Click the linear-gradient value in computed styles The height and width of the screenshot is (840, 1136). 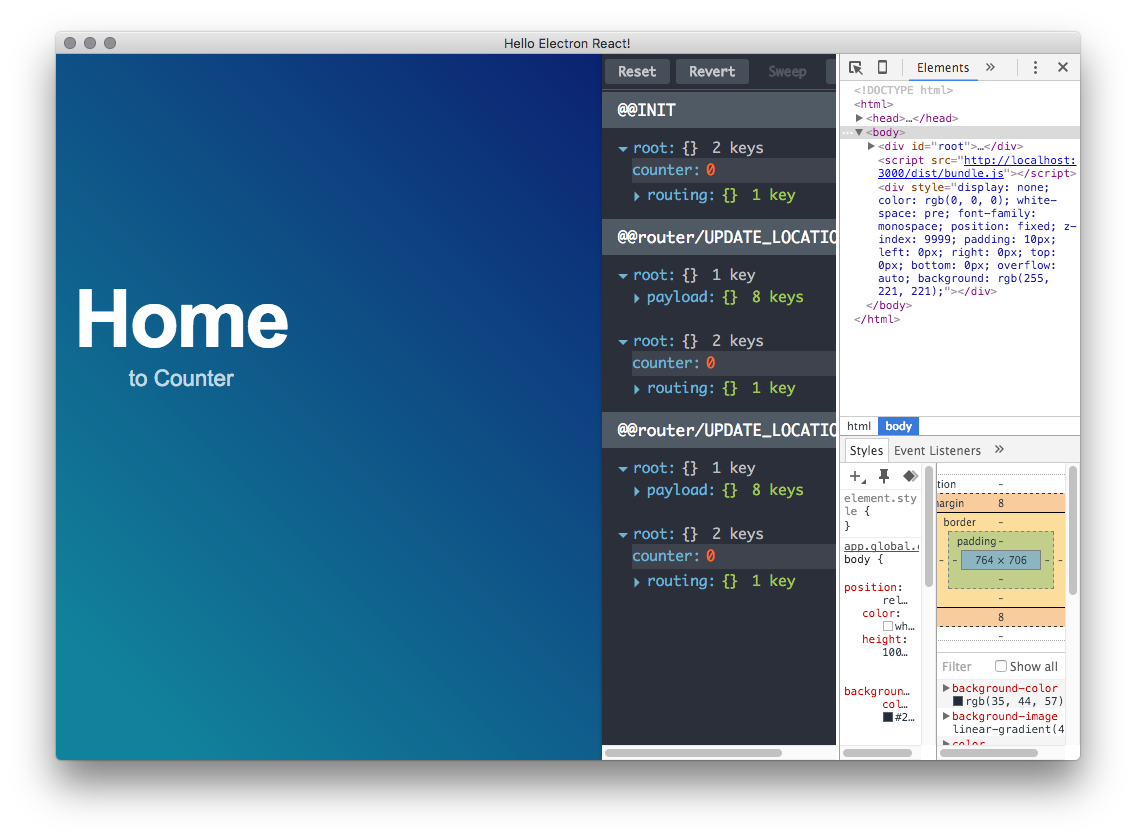(1008, 730)
